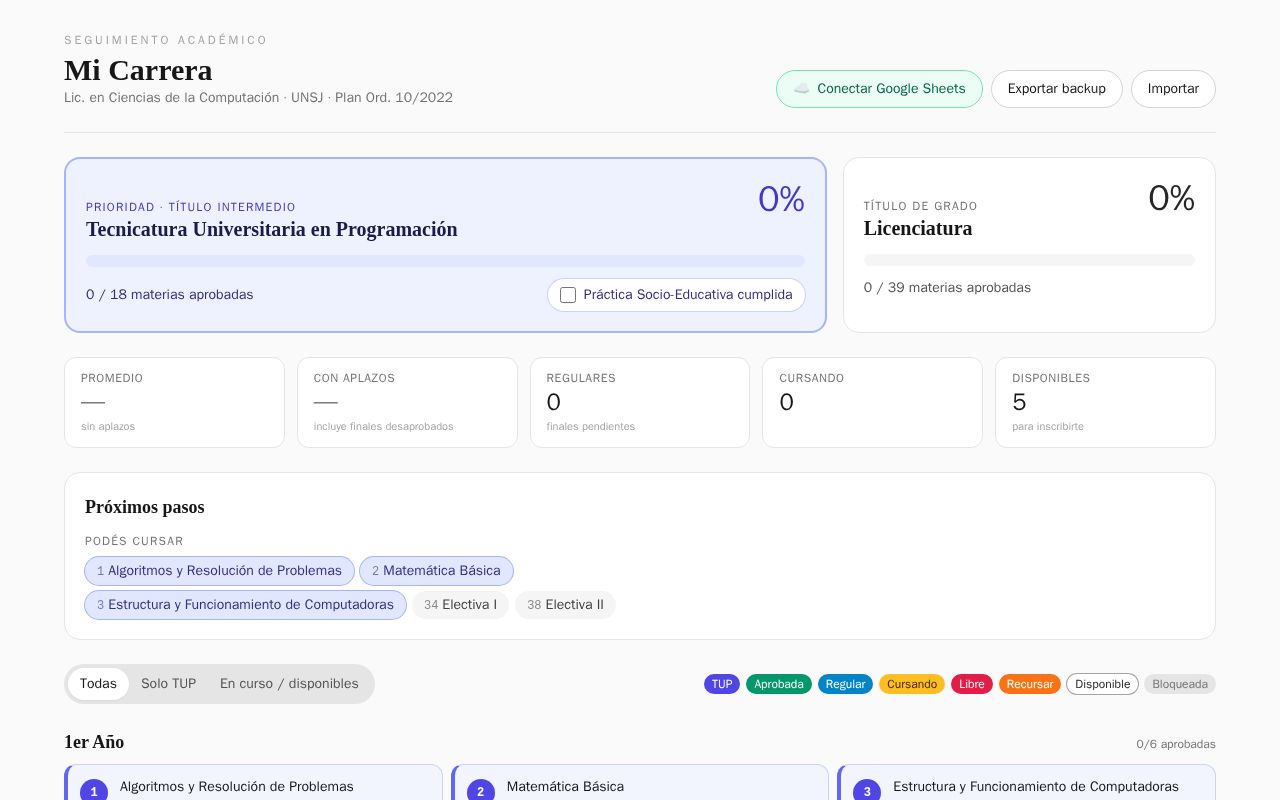1280x800 pixels.
Task: Click the 0 / 18 materias aprobadas text
Action: point(169,295)
